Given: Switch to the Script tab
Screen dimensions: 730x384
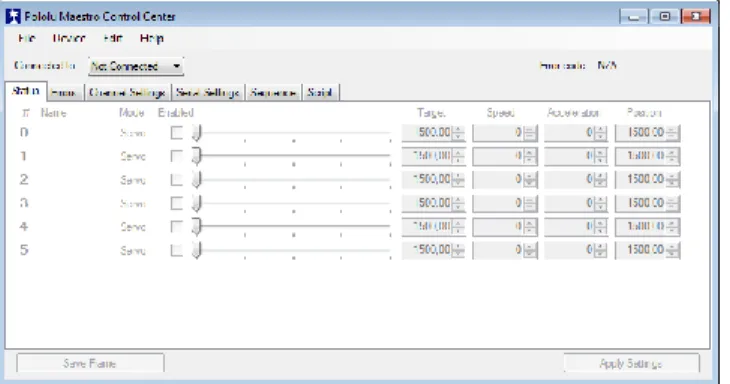Looking at the screenshot, I should tap(320, 93).
